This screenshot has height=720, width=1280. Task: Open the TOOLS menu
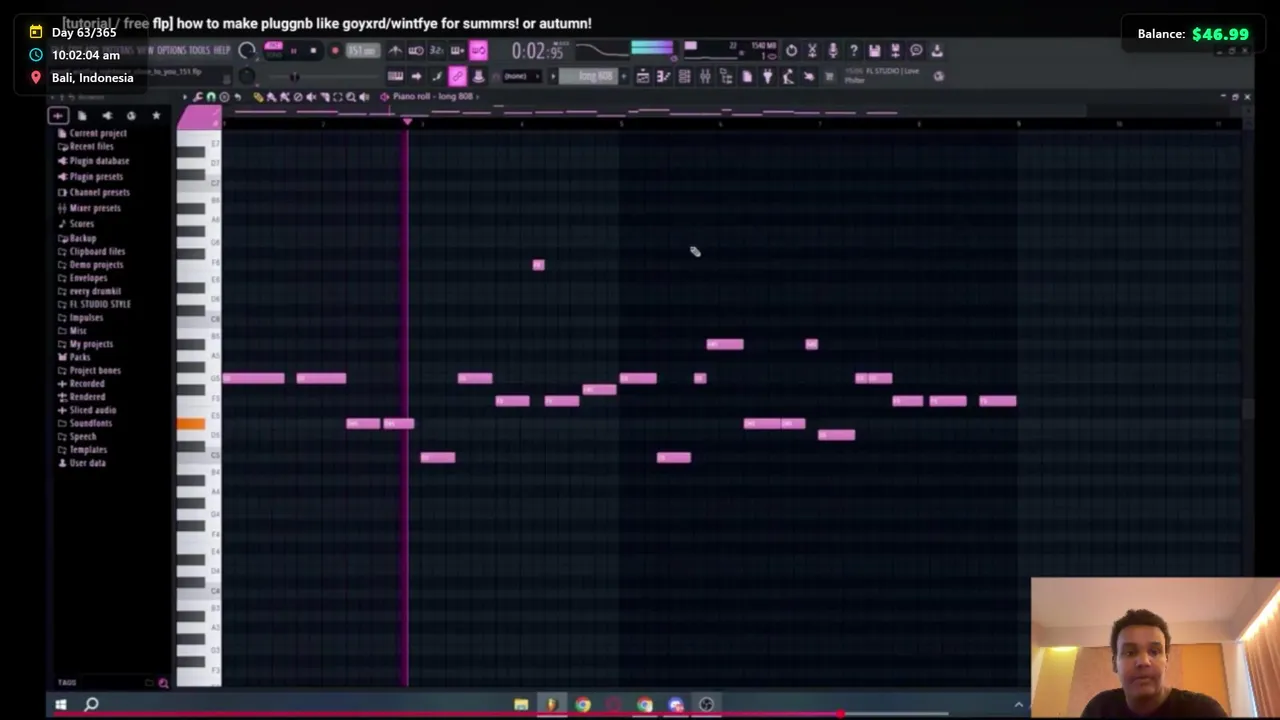click(x=199, y=50)
